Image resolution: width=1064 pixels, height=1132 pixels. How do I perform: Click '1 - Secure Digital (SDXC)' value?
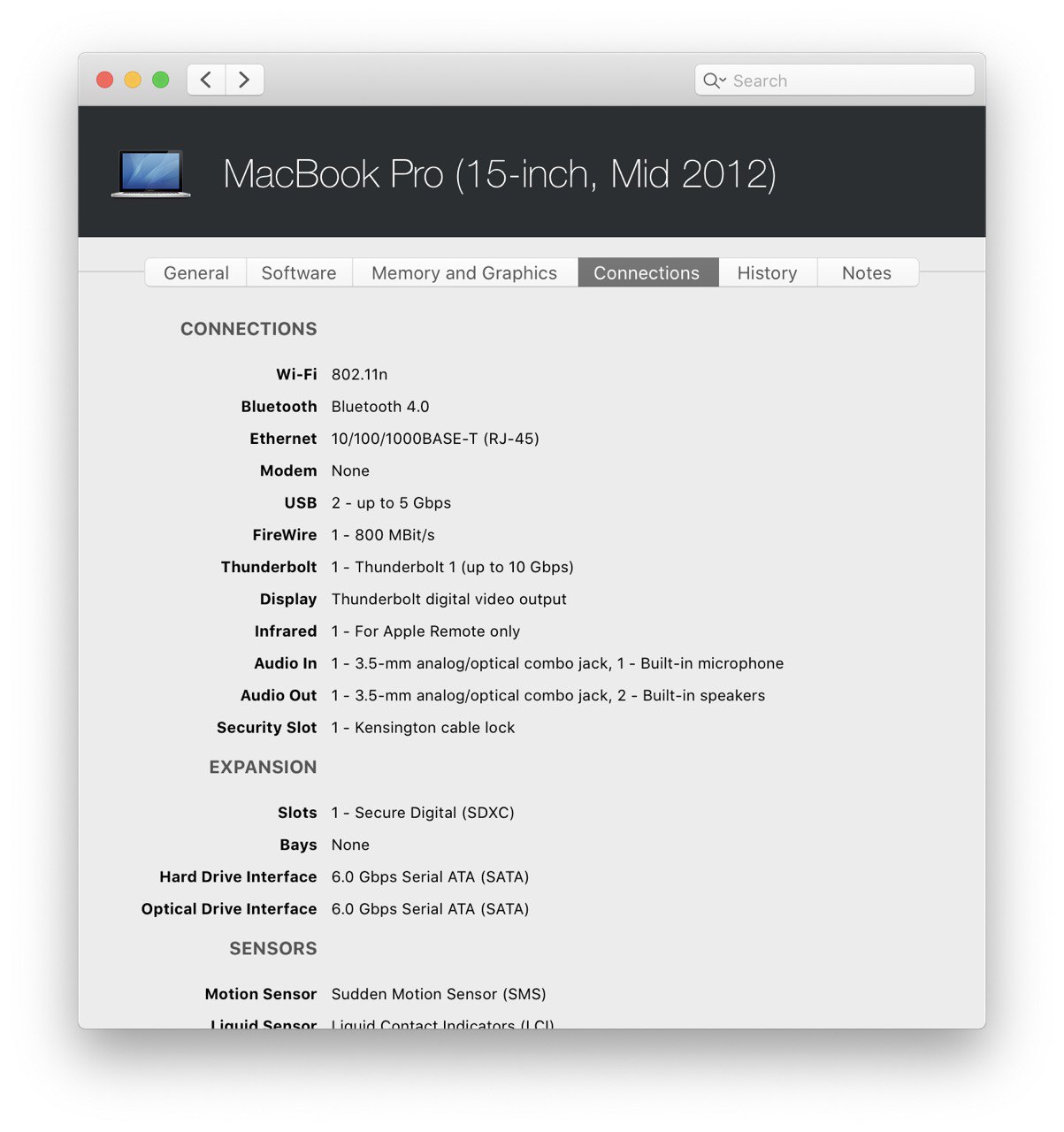pos(423,813)
